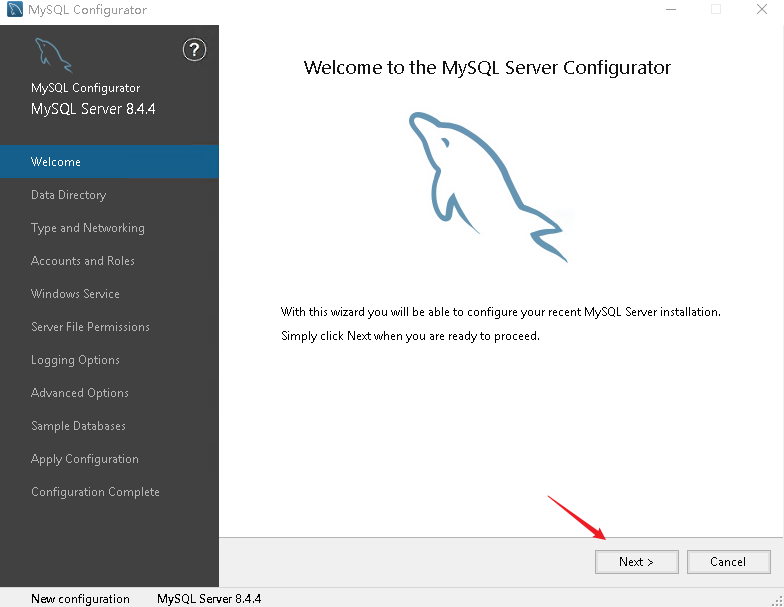784x607 pixels.
Task: Click the 'With this wizard you will' sentence
Action: click(500, 312)
